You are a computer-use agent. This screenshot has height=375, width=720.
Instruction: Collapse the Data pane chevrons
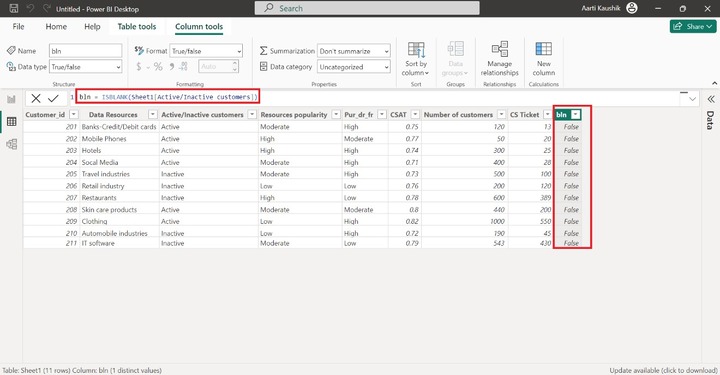coord(711,99)
